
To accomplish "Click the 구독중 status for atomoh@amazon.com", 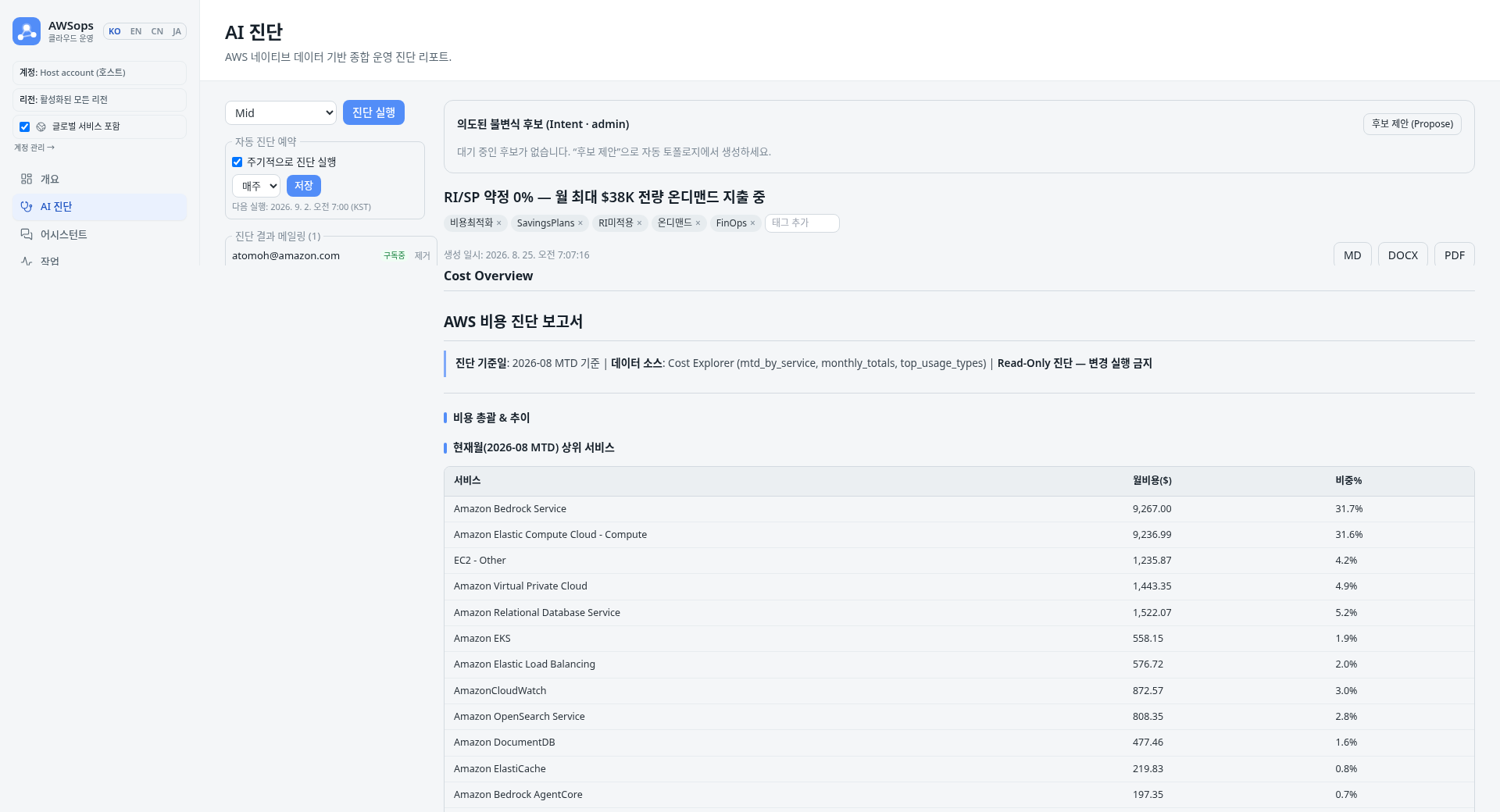I will 395,255.
